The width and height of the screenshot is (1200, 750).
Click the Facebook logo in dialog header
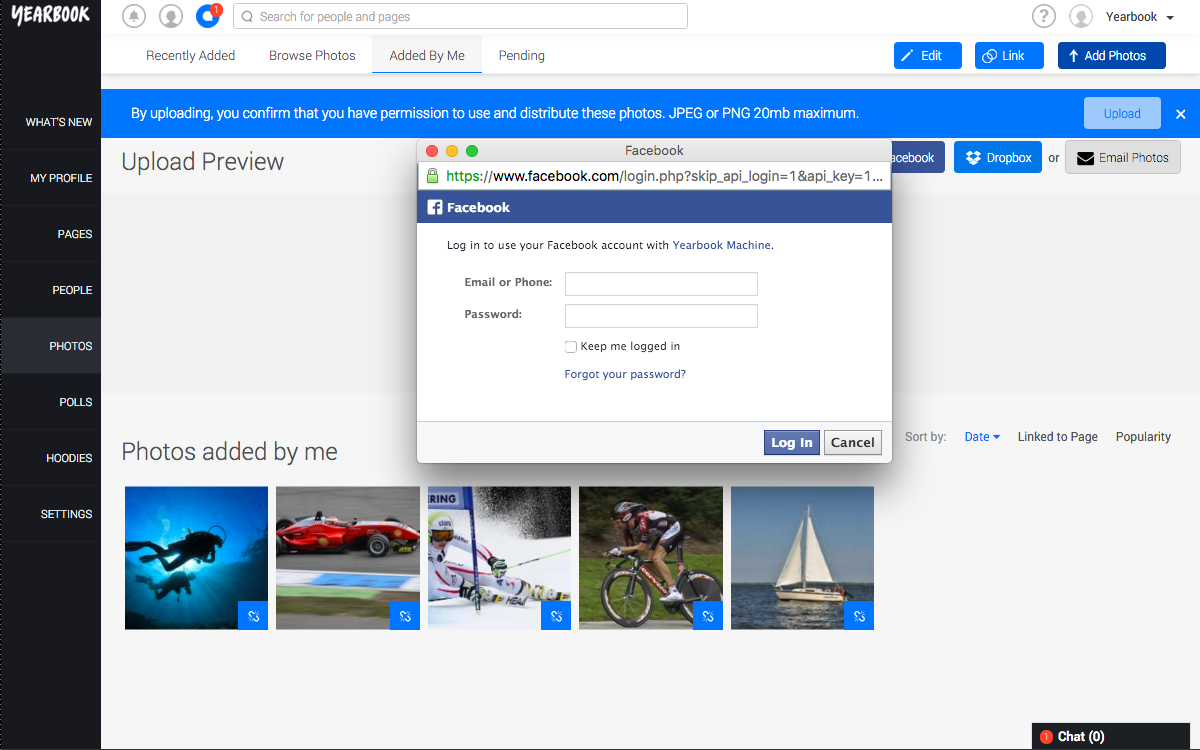click(435, 207)
